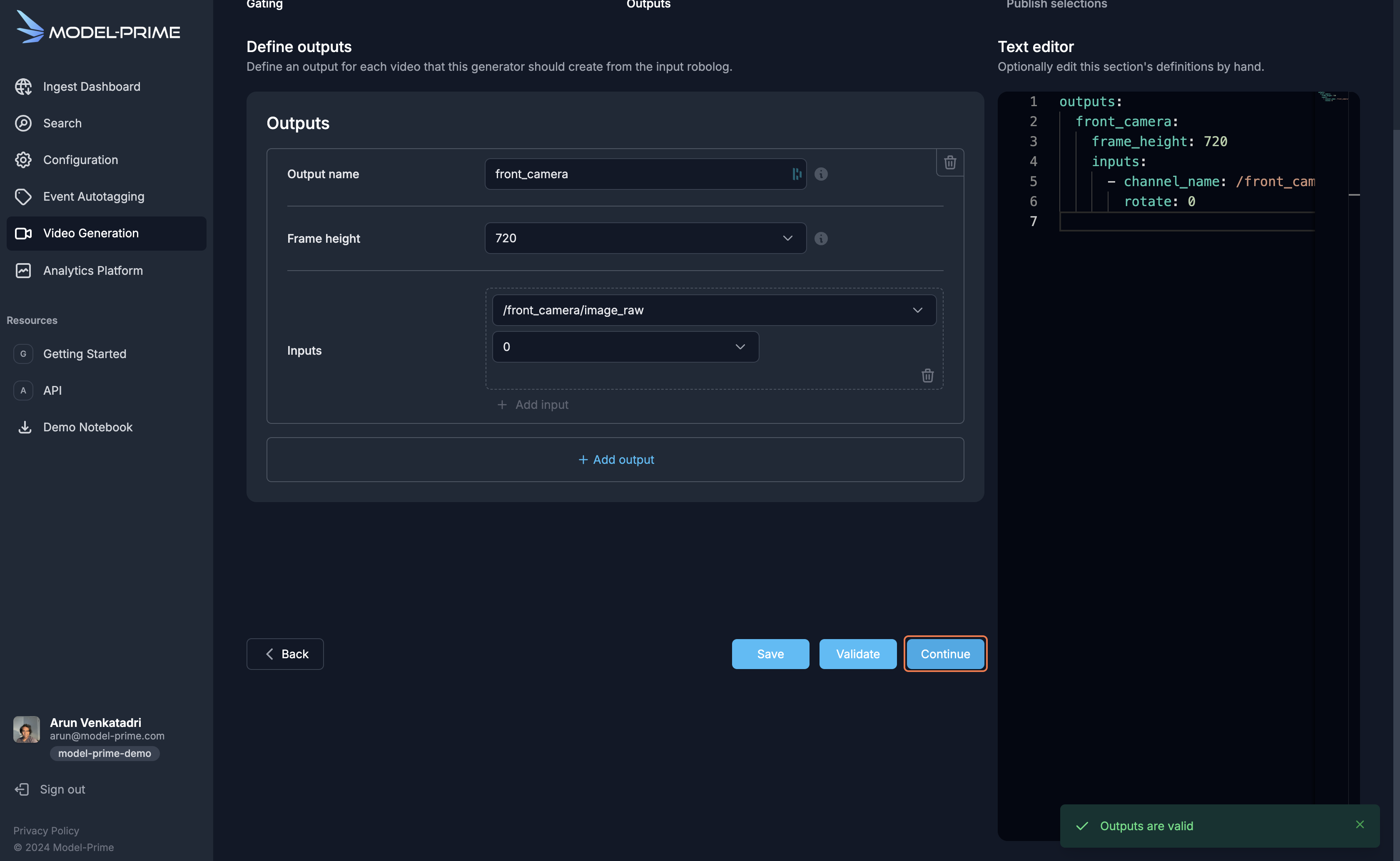Open the /front_camera/image_raw channel dropdown
1400x861 pixels.
point(714,310)
